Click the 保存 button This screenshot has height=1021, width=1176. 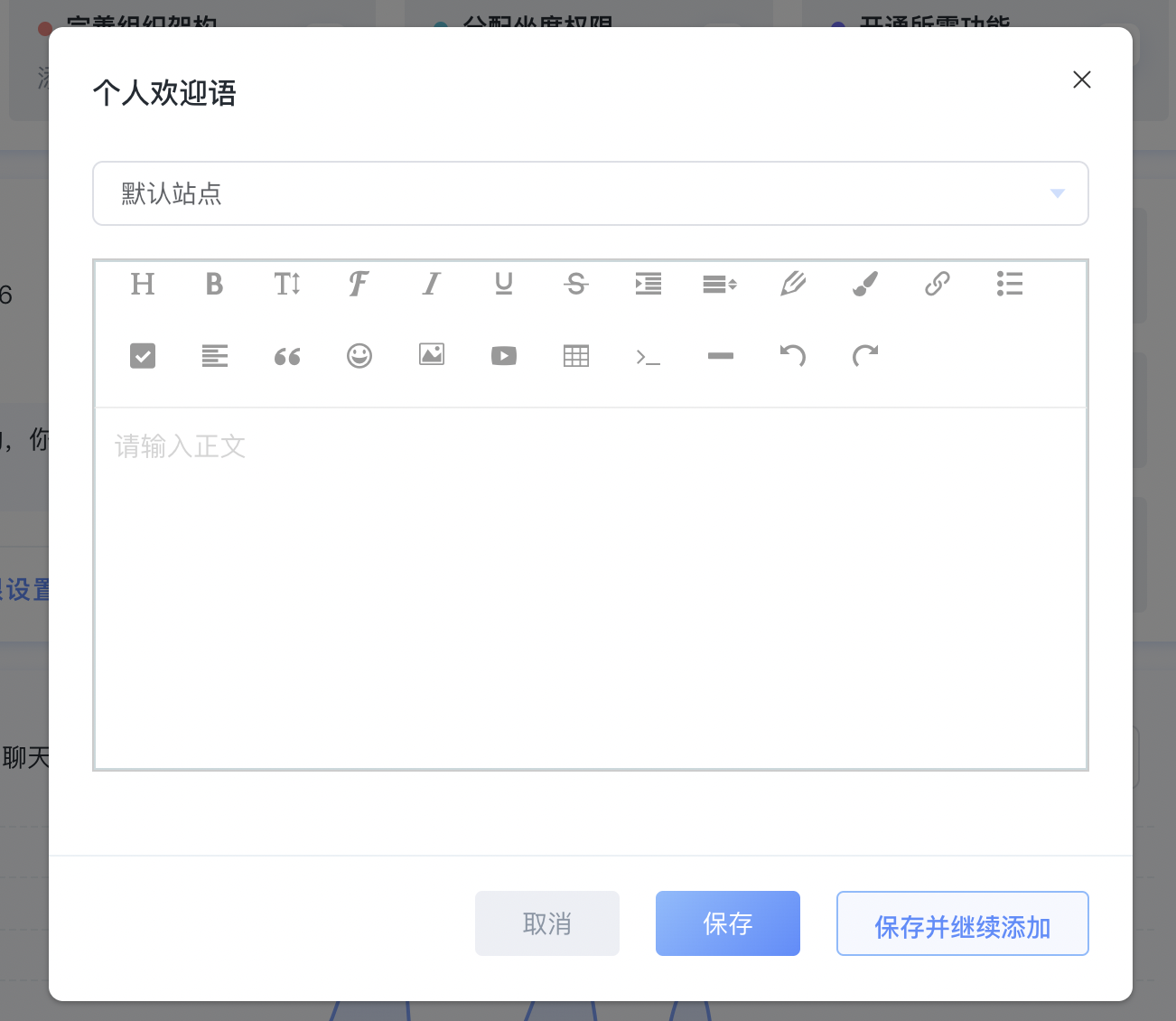728,923
